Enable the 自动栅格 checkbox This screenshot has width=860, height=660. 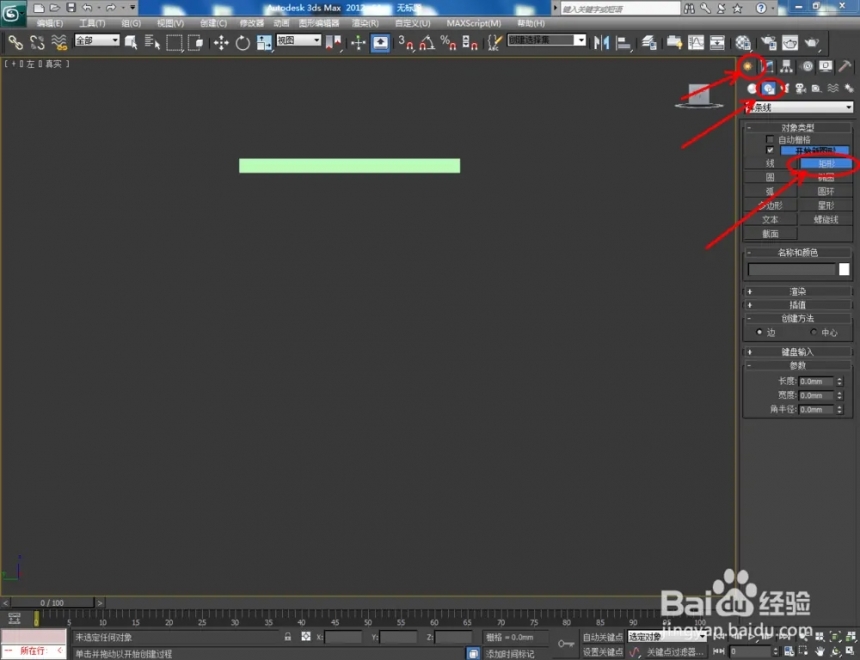770,140
